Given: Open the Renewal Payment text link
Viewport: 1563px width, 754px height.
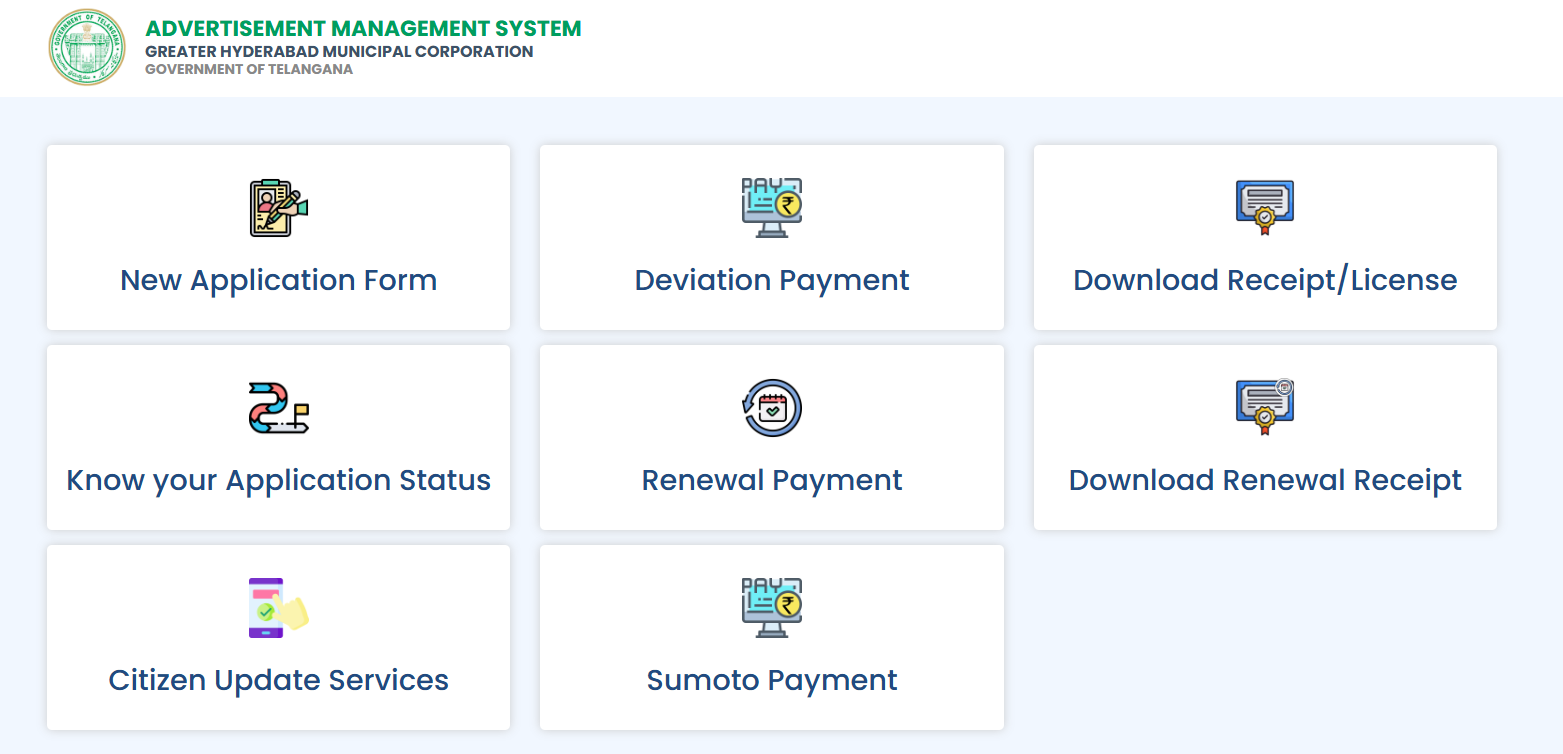Looking at the screenshot, I should point(771,480).
